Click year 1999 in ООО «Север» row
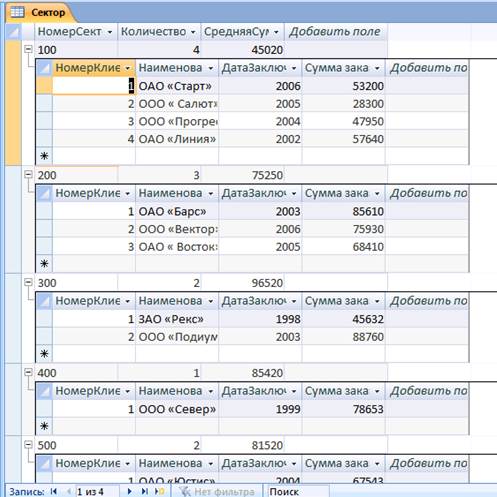The width and height of the screenshot is (497, 497). click(288, 409)
